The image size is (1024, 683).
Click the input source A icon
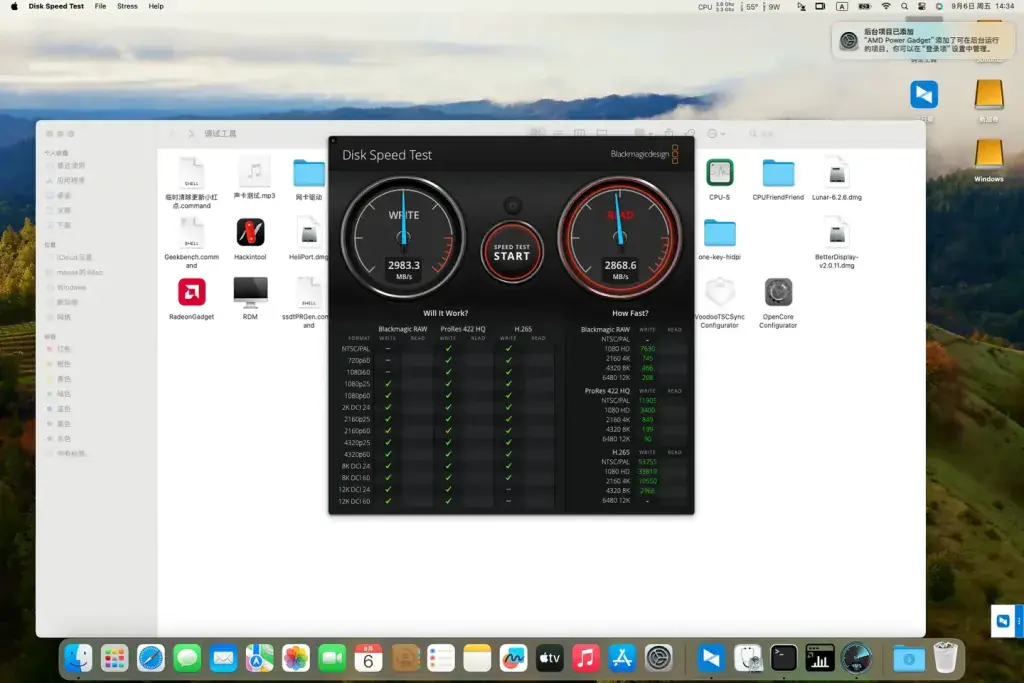(842, 6)
